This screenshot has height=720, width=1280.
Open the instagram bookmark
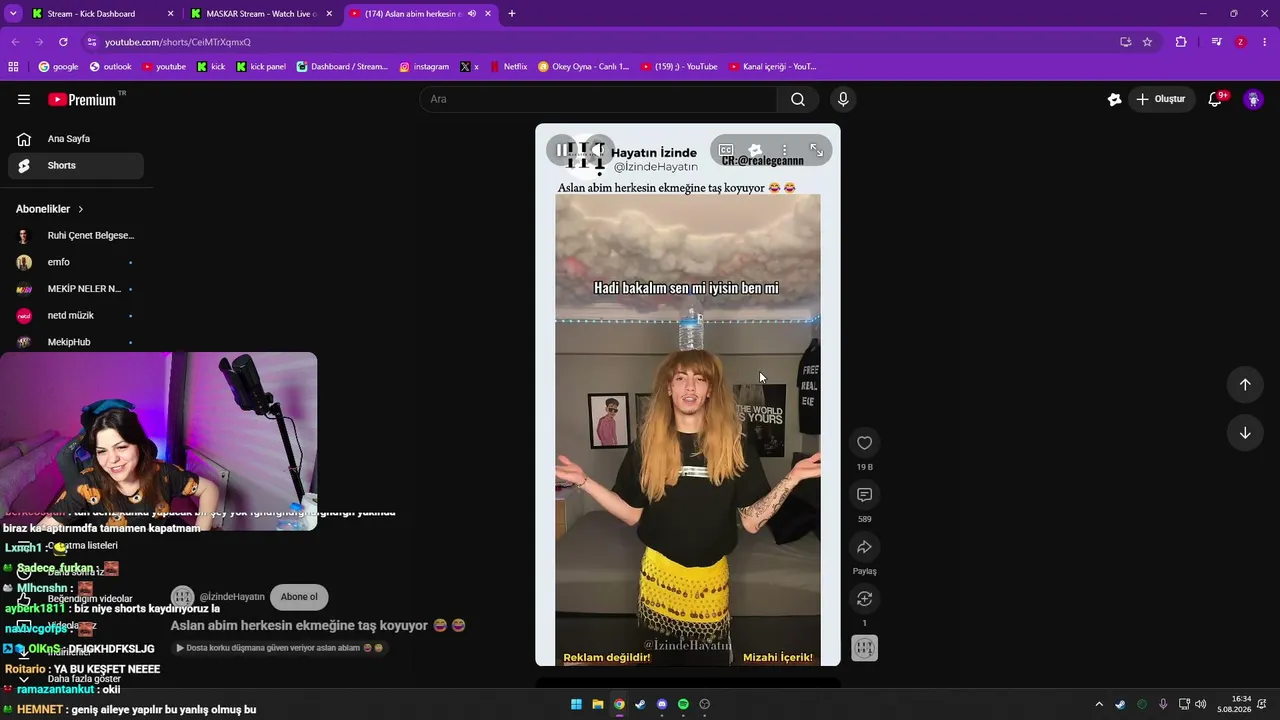(x=424, y=67)
